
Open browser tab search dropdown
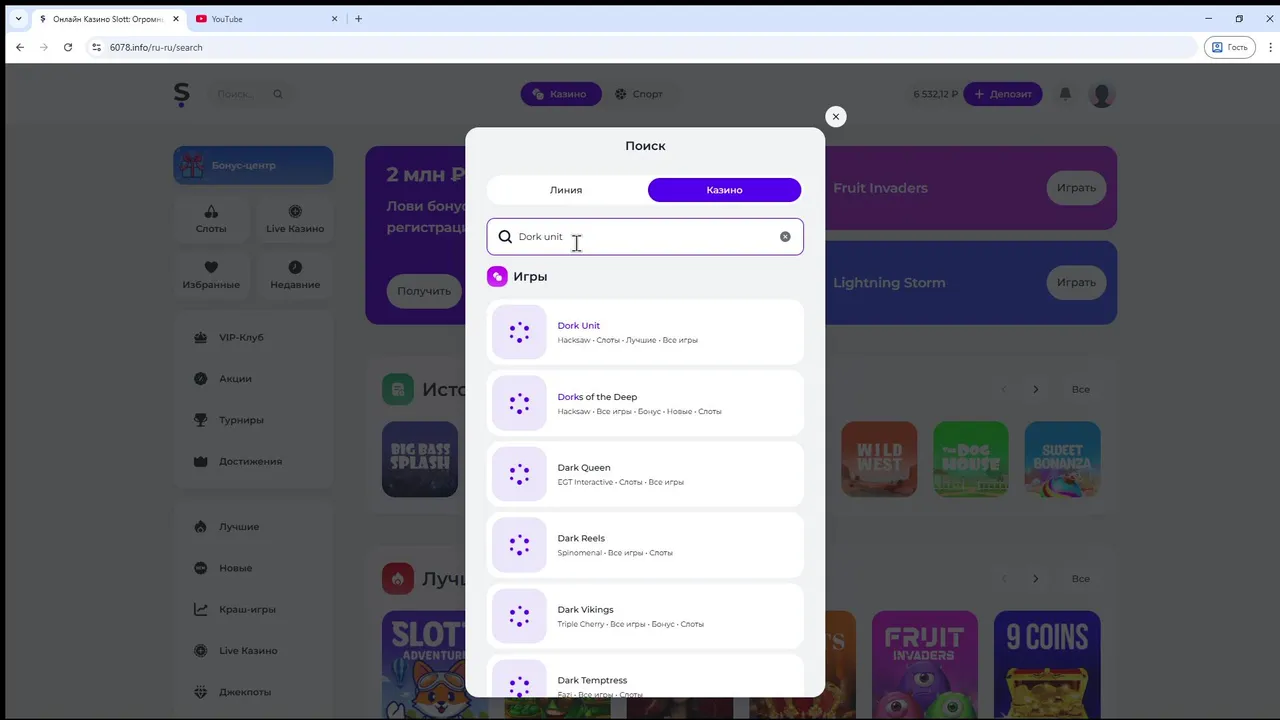click(x=18, y=19)
